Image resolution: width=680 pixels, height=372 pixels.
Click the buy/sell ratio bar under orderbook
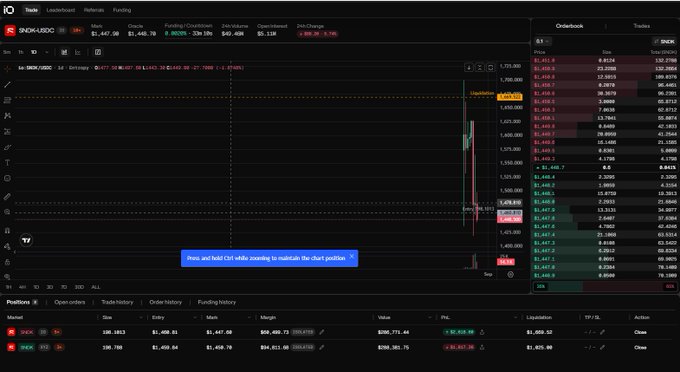tap(605, 286)
